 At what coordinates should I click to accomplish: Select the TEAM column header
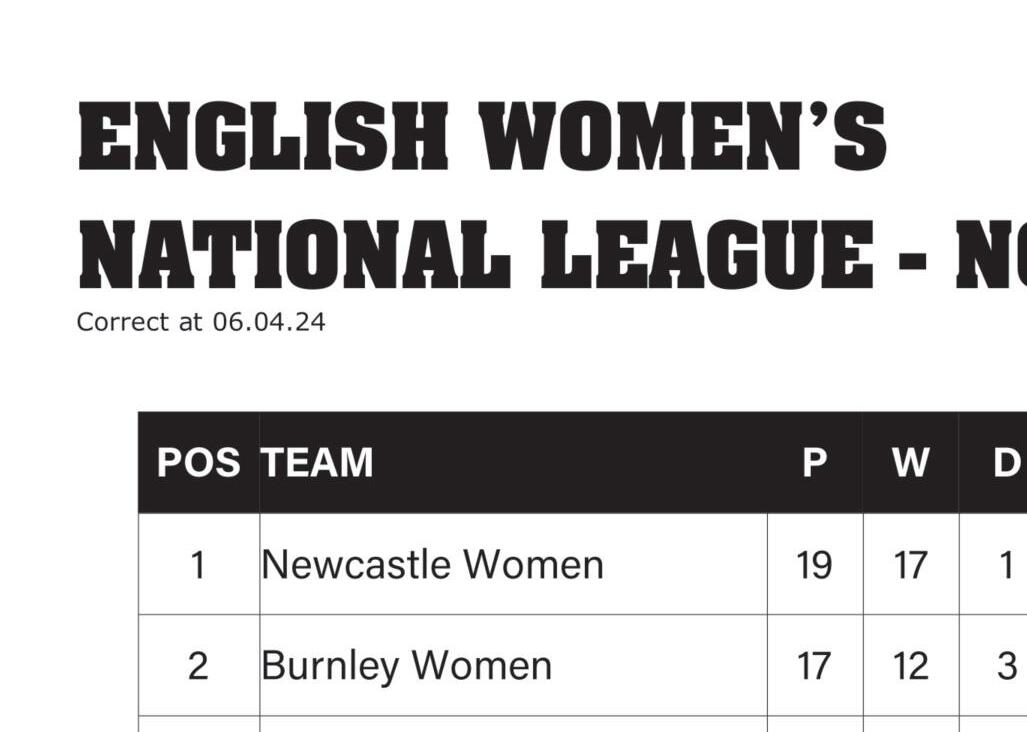[x=317, y=463]
